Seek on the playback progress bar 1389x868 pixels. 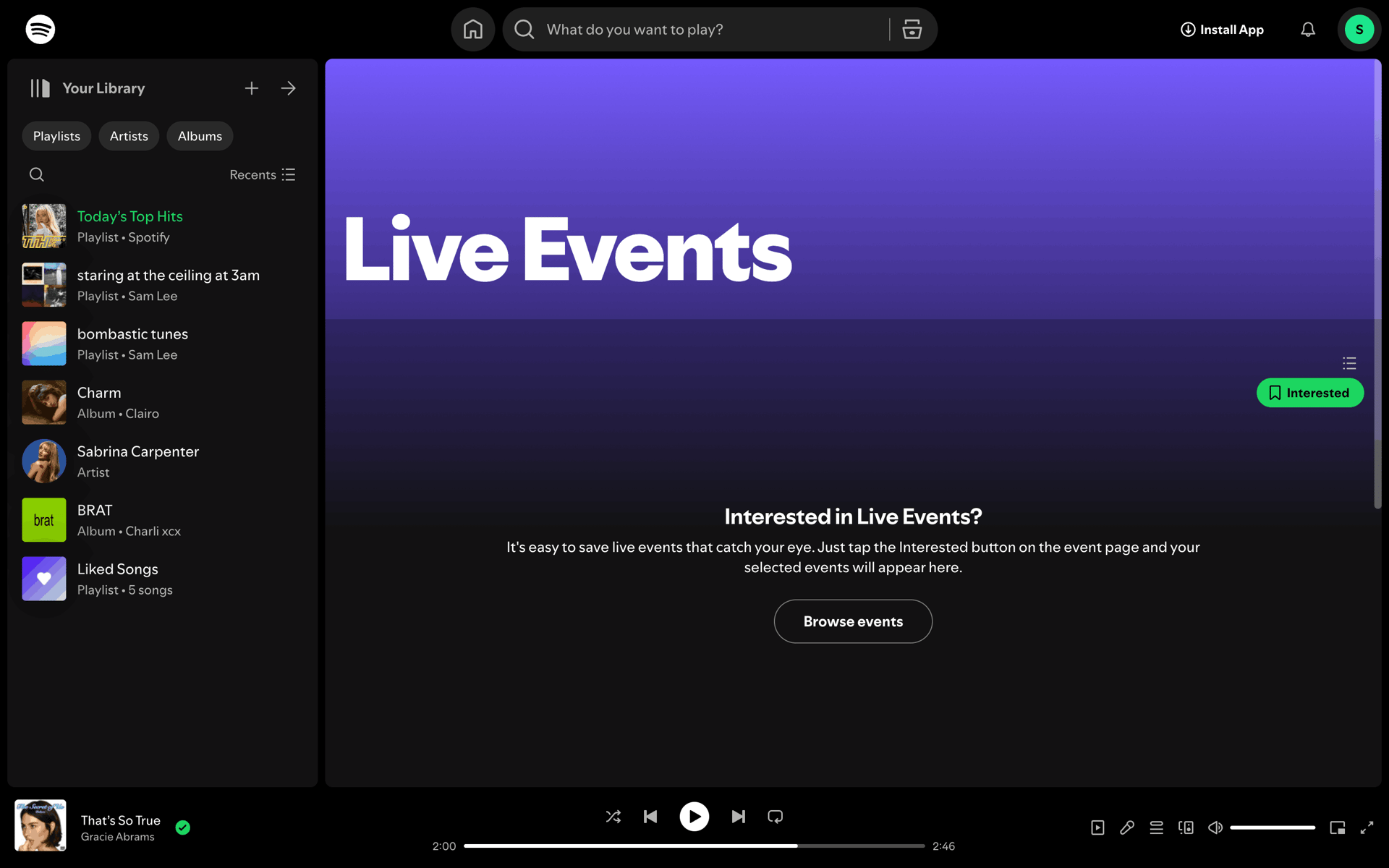pos(694,846)
